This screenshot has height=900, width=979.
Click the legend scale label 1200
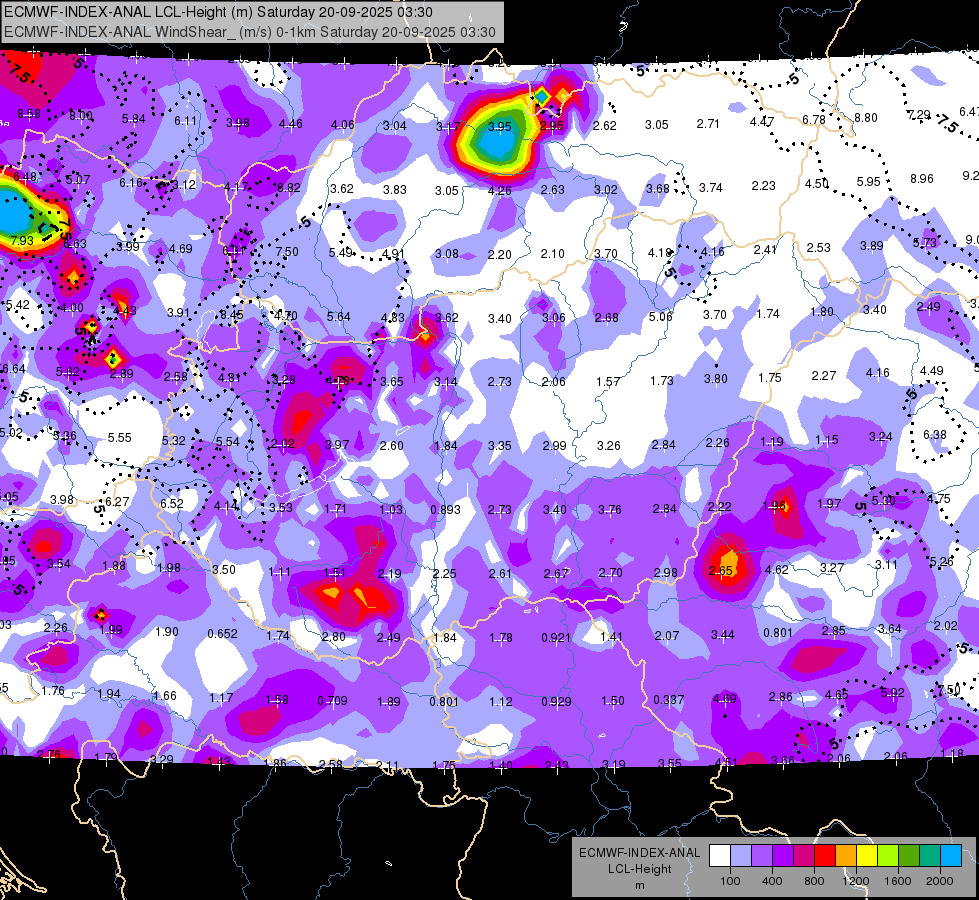click(855, 881)
